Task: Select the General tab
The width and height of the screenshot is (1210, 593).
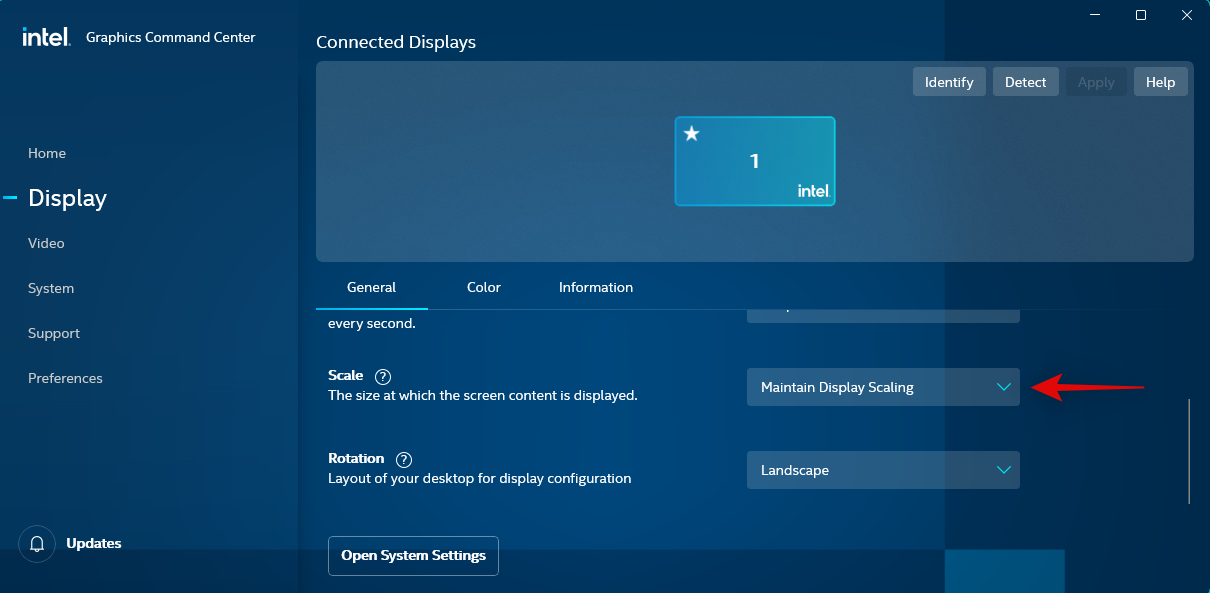Action: click(x=371, y=287)
